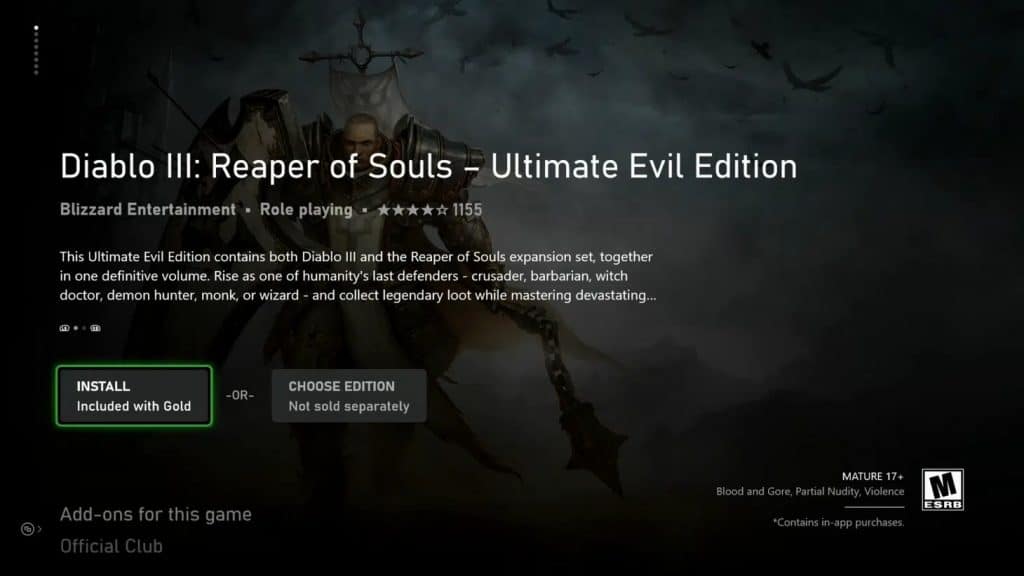Expand the truncated game description text
Viewport: 1024px width, 576px height.
(358, 276)
